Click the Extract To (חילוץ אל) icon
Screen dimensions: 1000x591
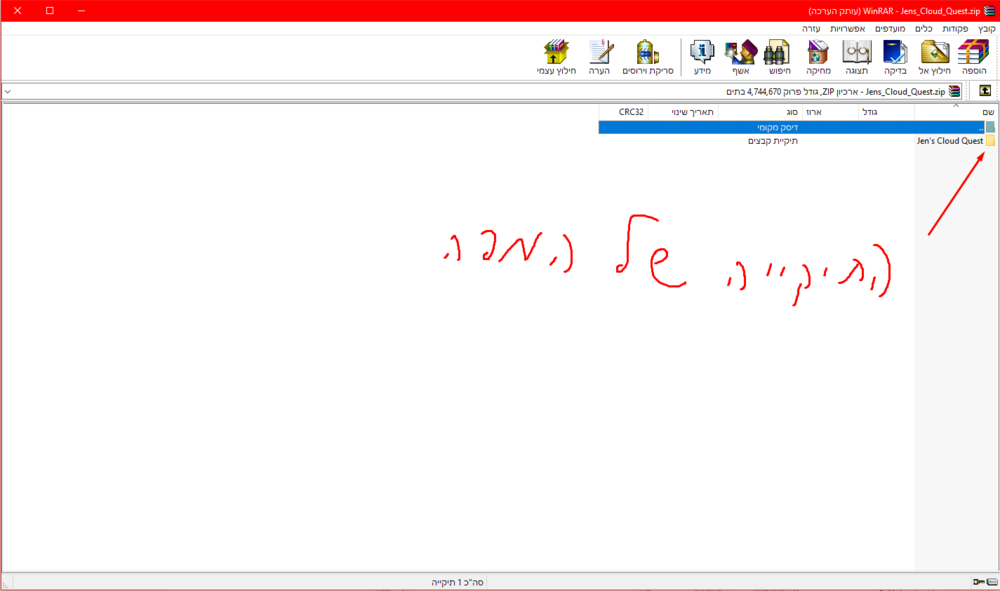[x=934, y=58]
